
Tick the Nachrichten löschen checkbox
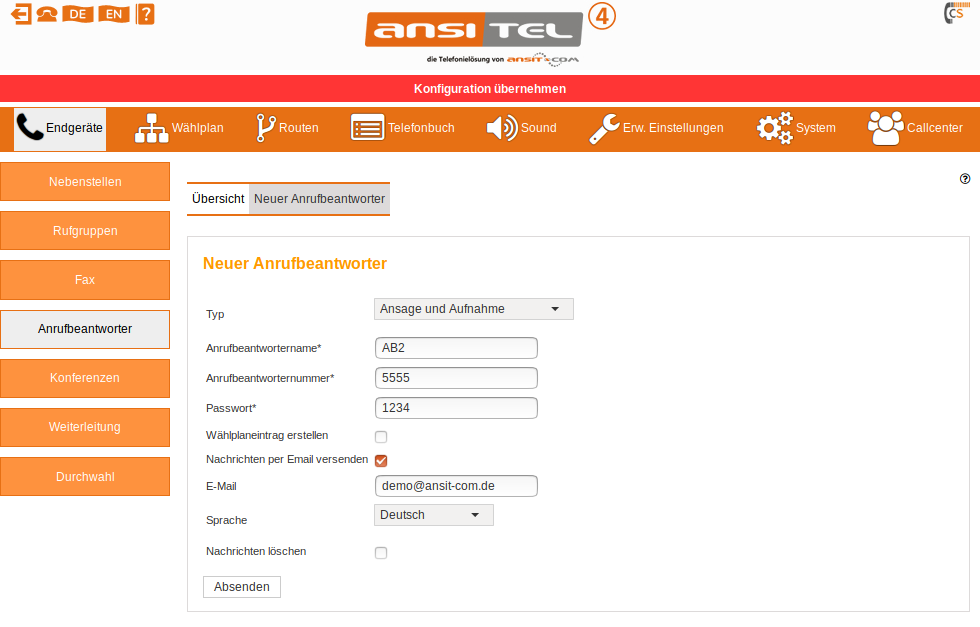click(381, 552)
